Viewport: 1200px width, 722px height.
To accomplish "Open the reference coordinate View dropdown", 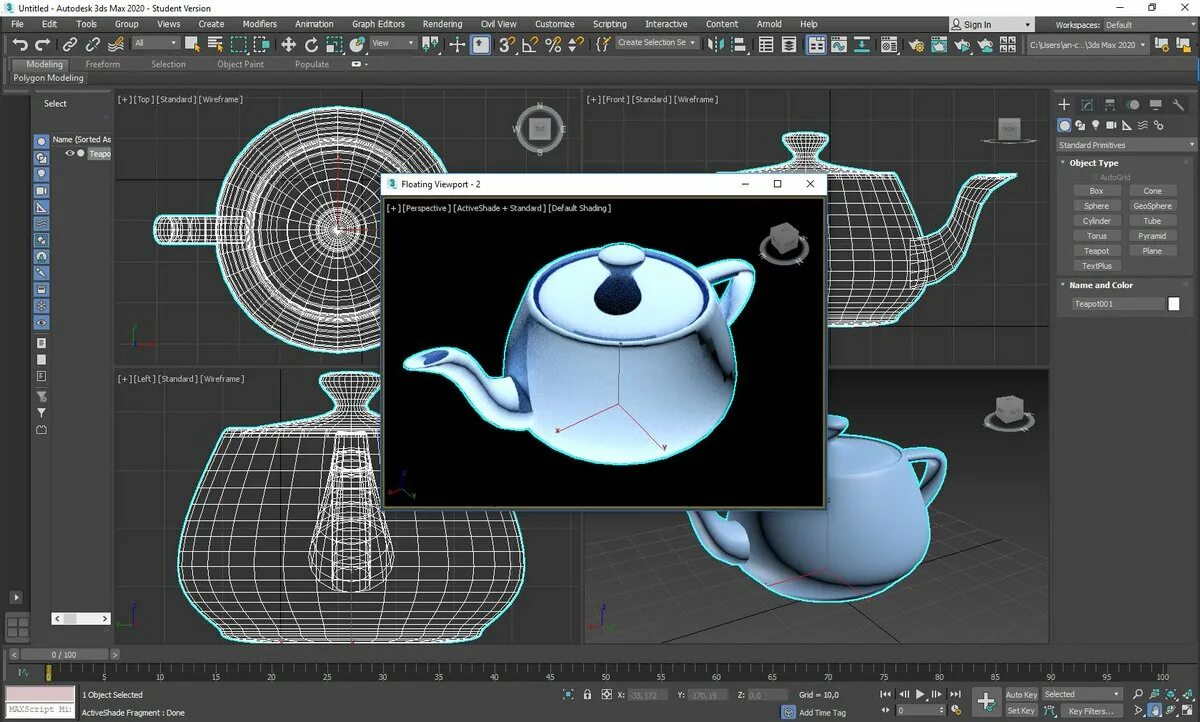I will (x=393, y=43).
